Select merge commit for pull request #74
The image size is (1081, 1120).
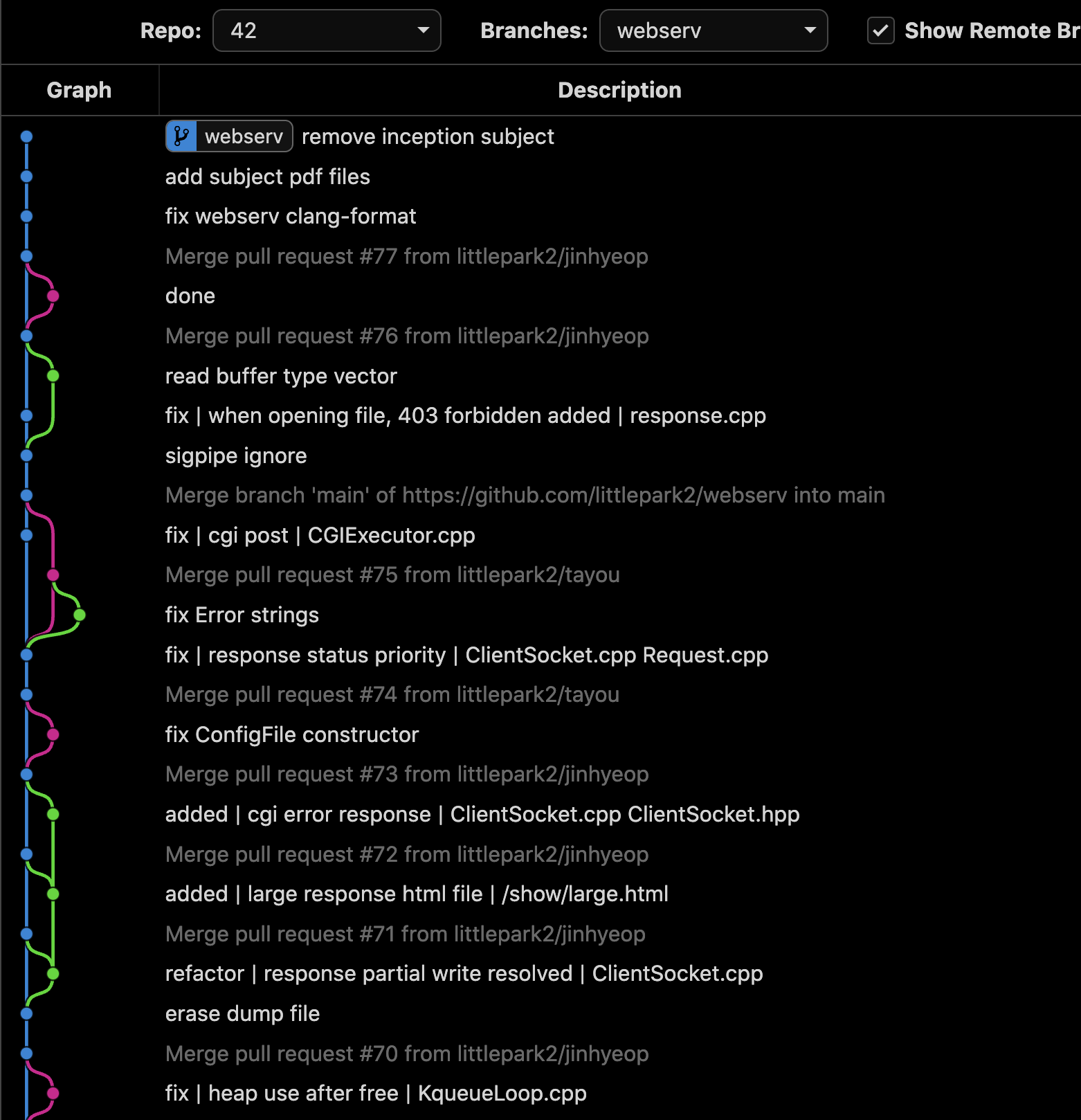click(392, 694)
